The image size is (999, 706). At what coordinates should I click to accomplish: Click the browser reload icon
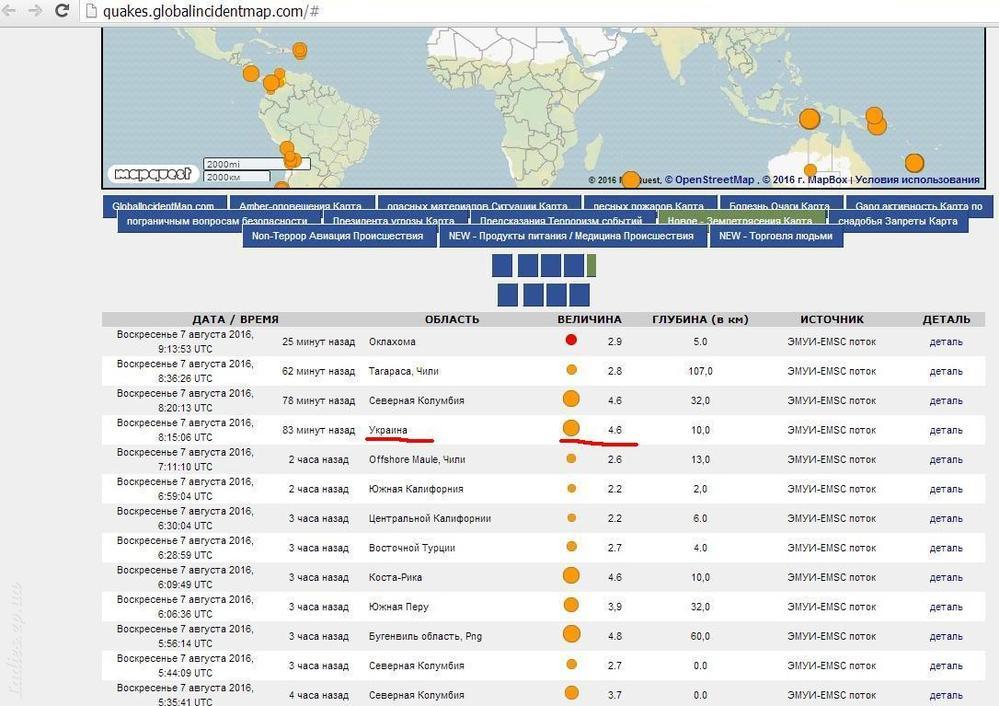[x=62, y=10]
